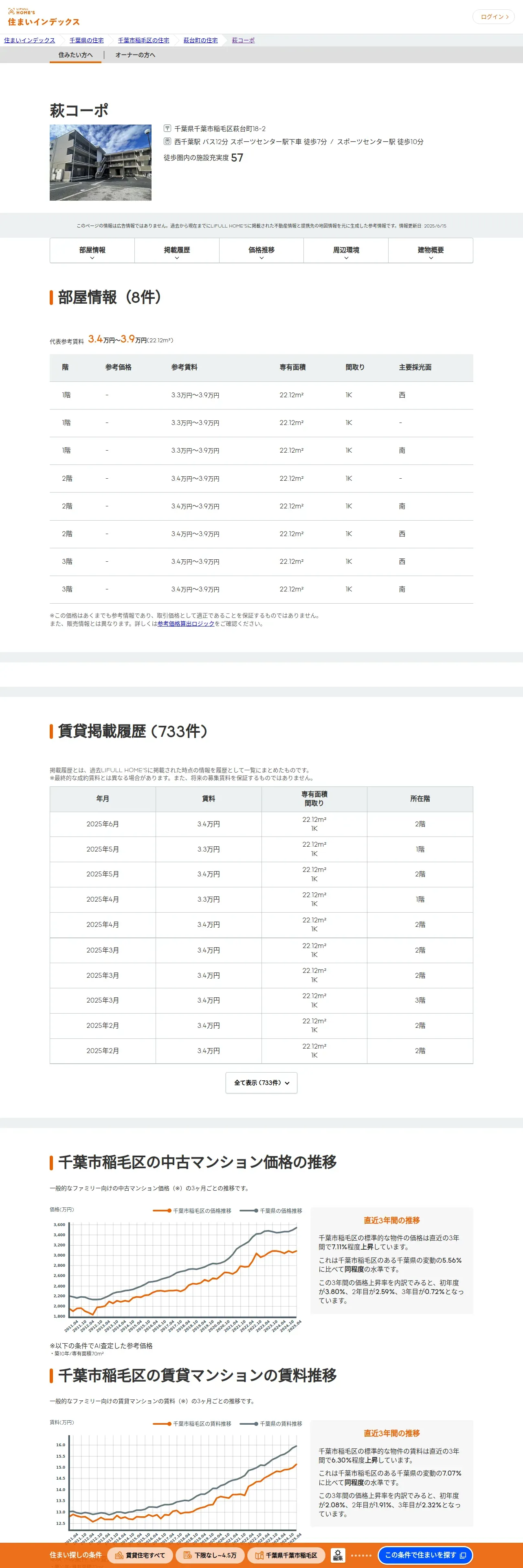Click the ログイン button
Screen dimensions: 523x1568
[x=493, y=17]
